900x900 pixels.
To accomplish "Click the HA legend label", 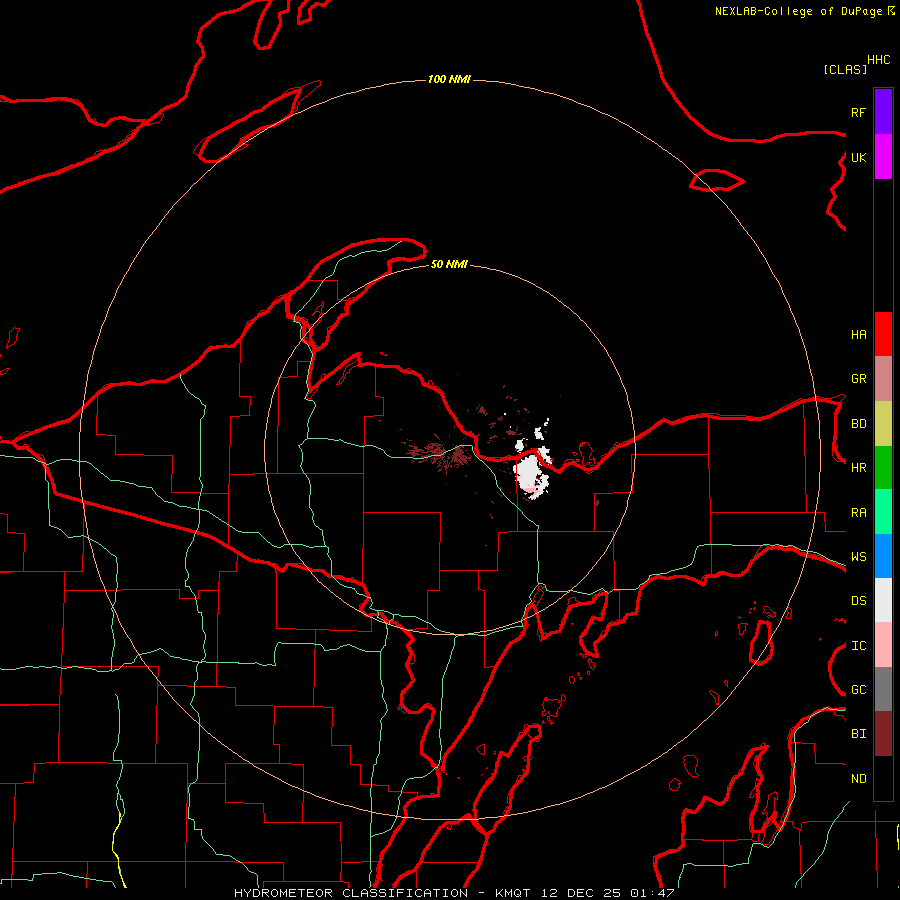I will (x=858, y=335).
